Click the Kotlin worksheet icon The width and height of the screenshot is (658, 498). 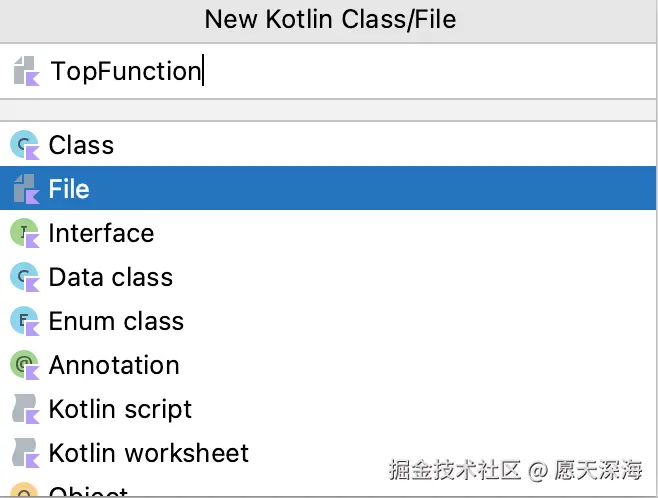24,454
